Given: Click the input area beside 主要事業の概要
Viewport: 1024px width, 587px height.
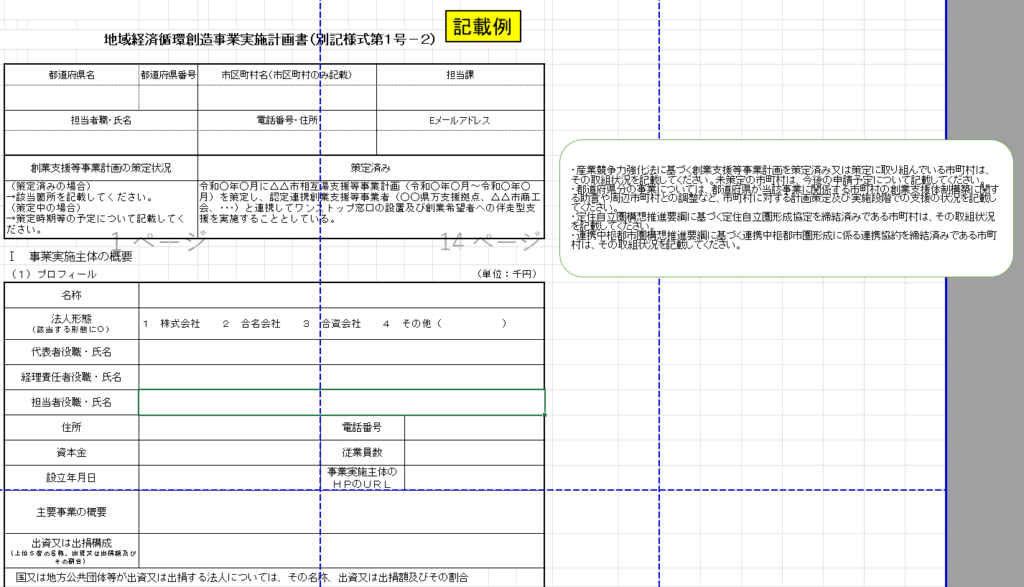Looking at the screenshot, I should (x=341, y=513).
